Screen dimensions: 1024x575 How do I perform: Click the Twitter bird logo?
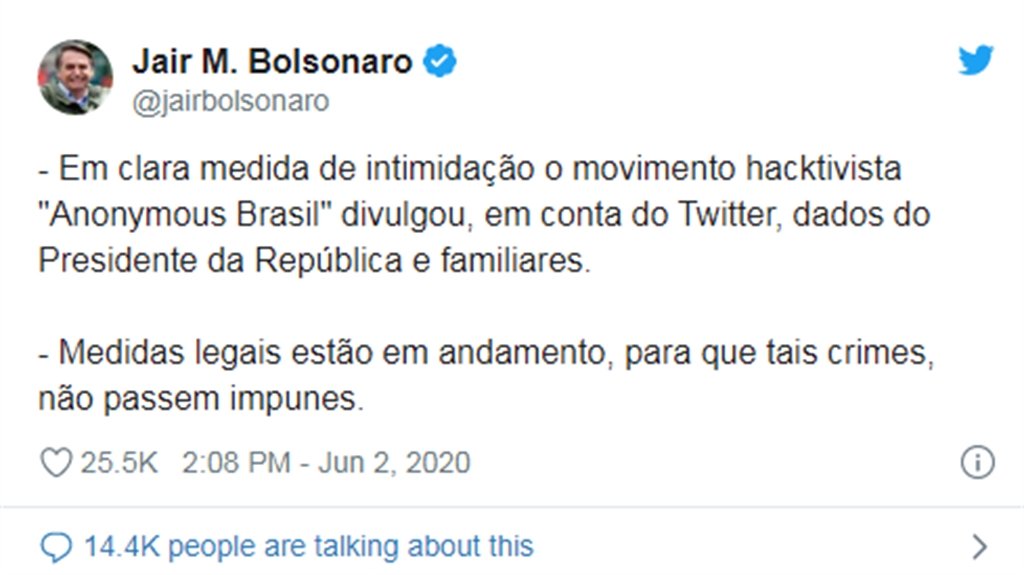976,60
